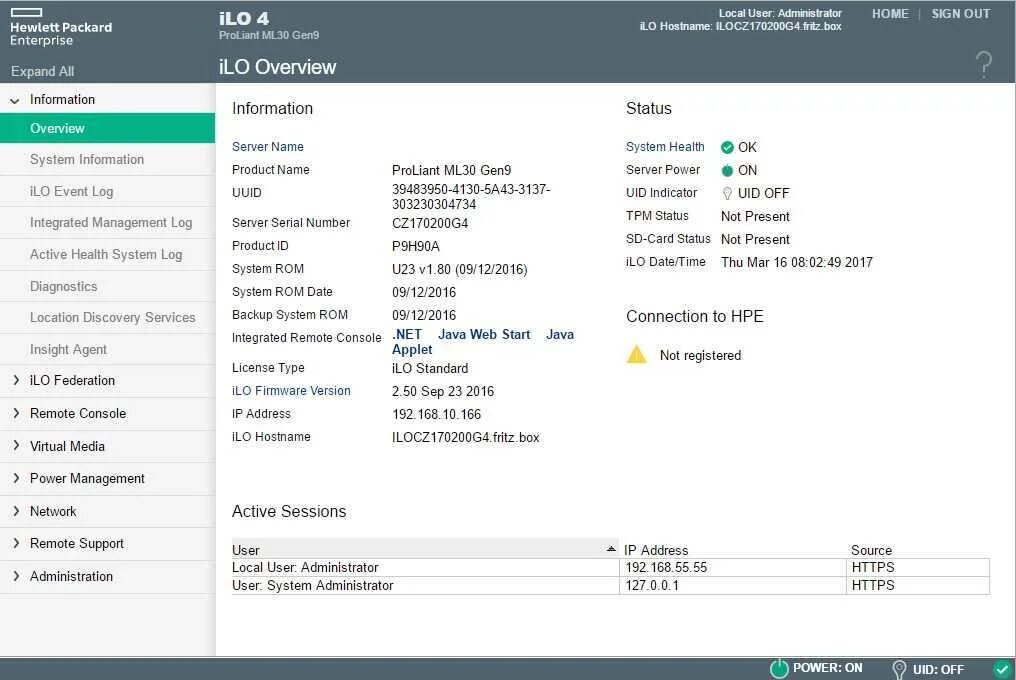
Task: Open the Insight Agent page
Action: (x=108, y=349)
